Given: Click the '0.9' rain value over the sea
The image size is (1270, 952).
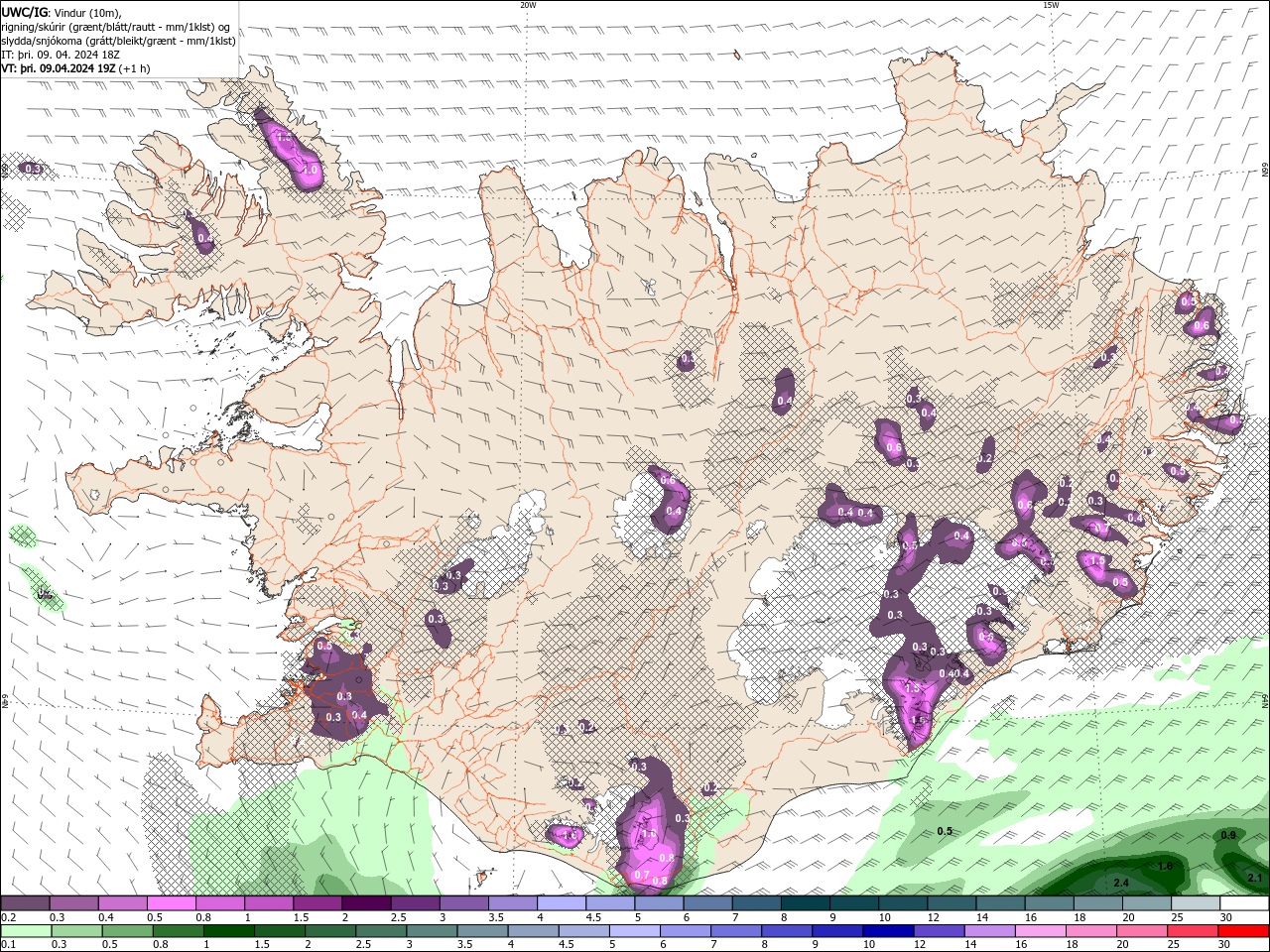Looking at the screenshot, I should pyautogui.click(x=1228, y=835).
